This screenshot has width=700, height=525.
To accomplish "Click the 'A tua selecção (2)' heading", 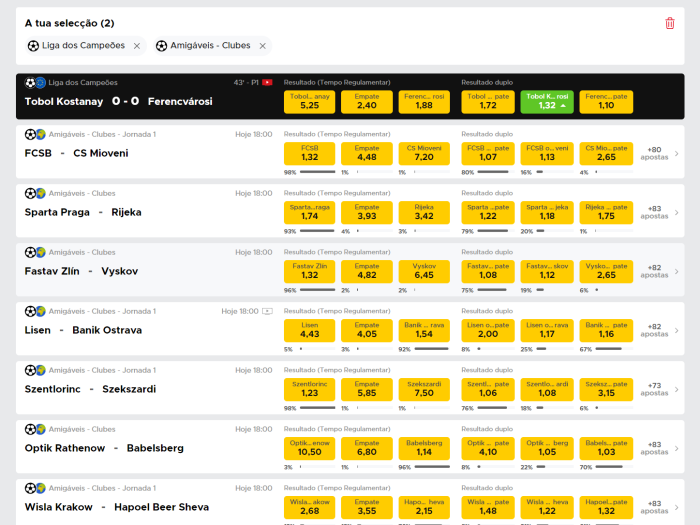I will (x=70, y=23).
